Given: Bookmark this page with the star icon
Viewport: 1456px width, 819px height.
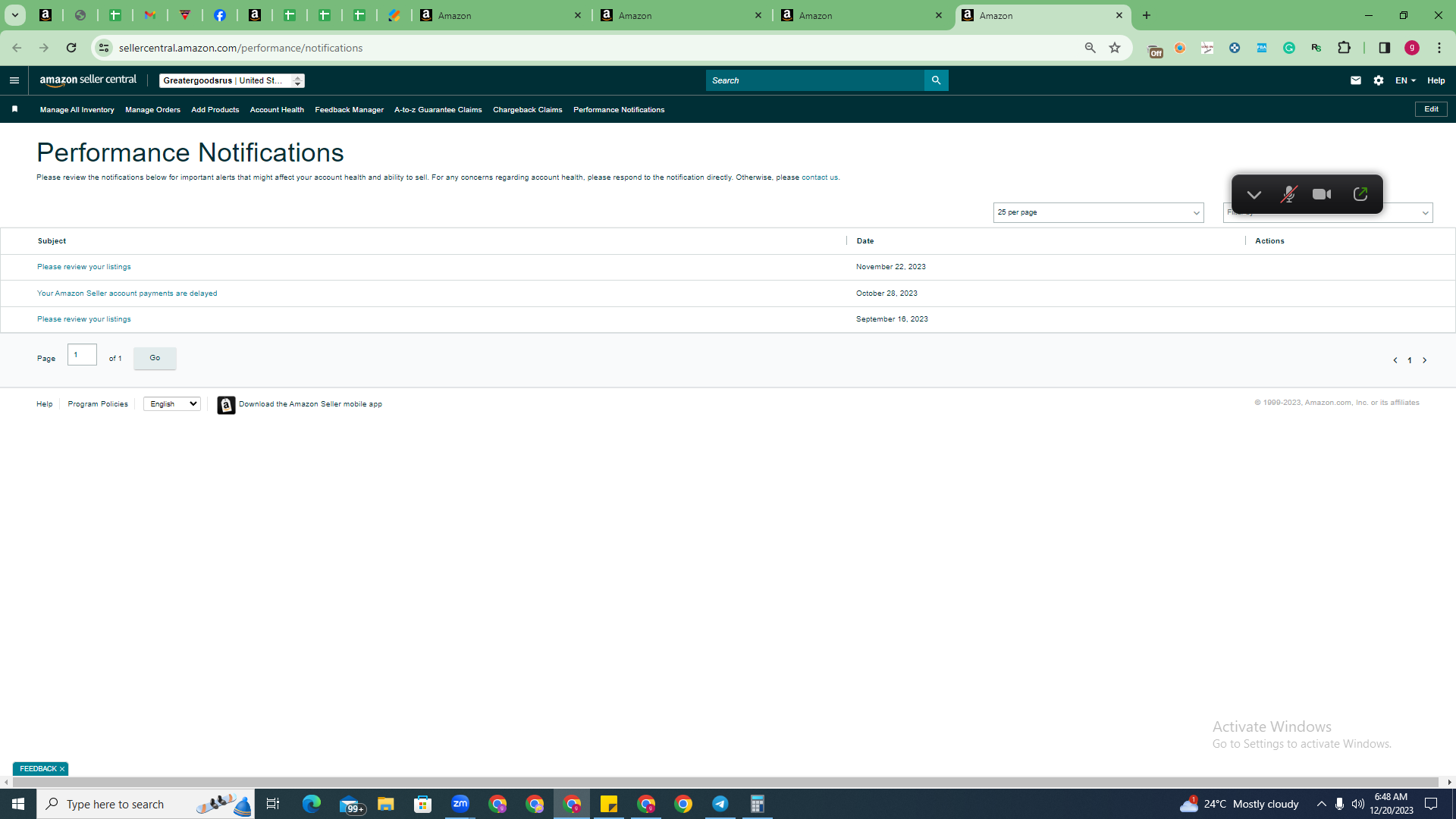Looking at the screenshot, I should click(1115, 48).
